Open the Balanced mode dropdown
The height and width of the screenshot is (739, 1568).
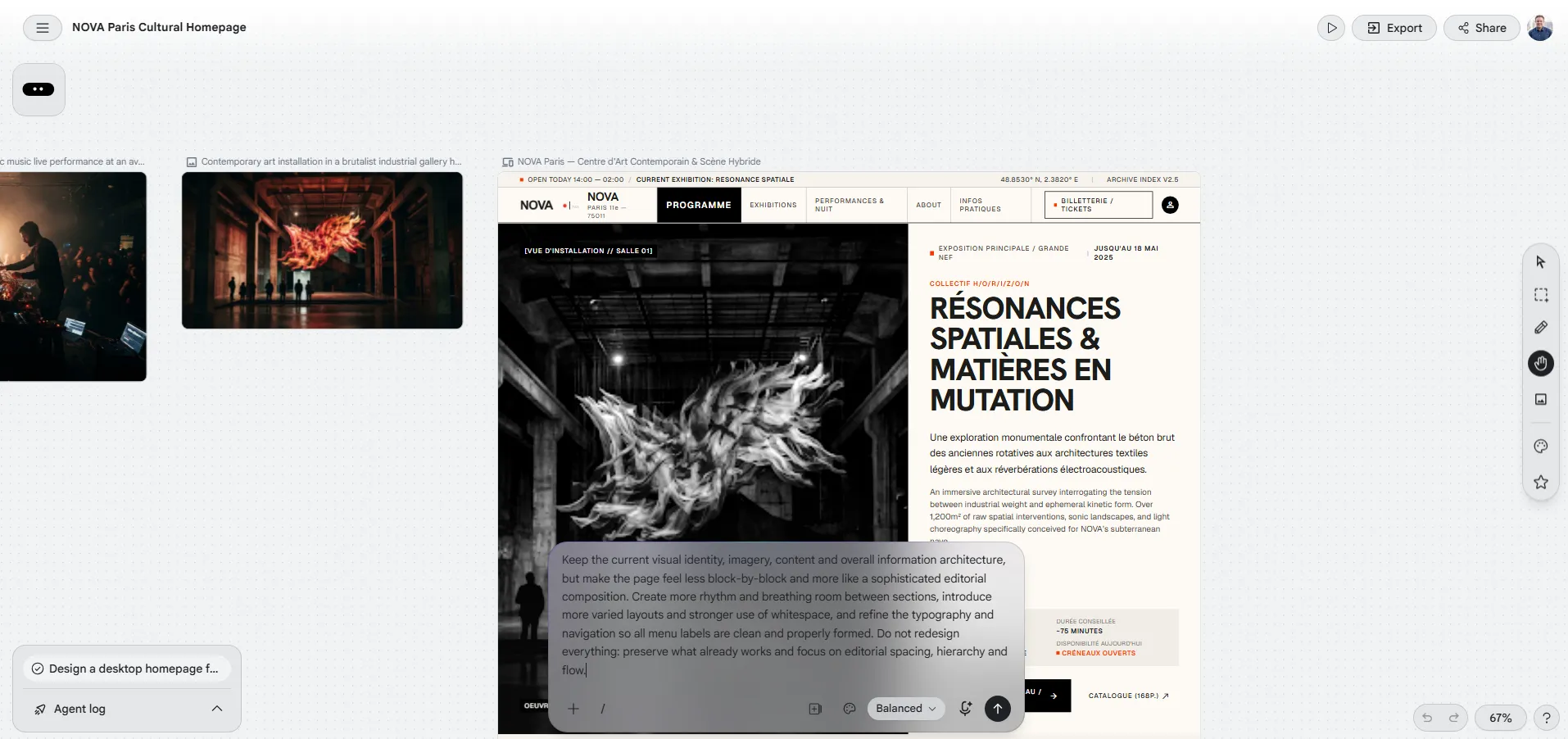(x=906, y=709)
